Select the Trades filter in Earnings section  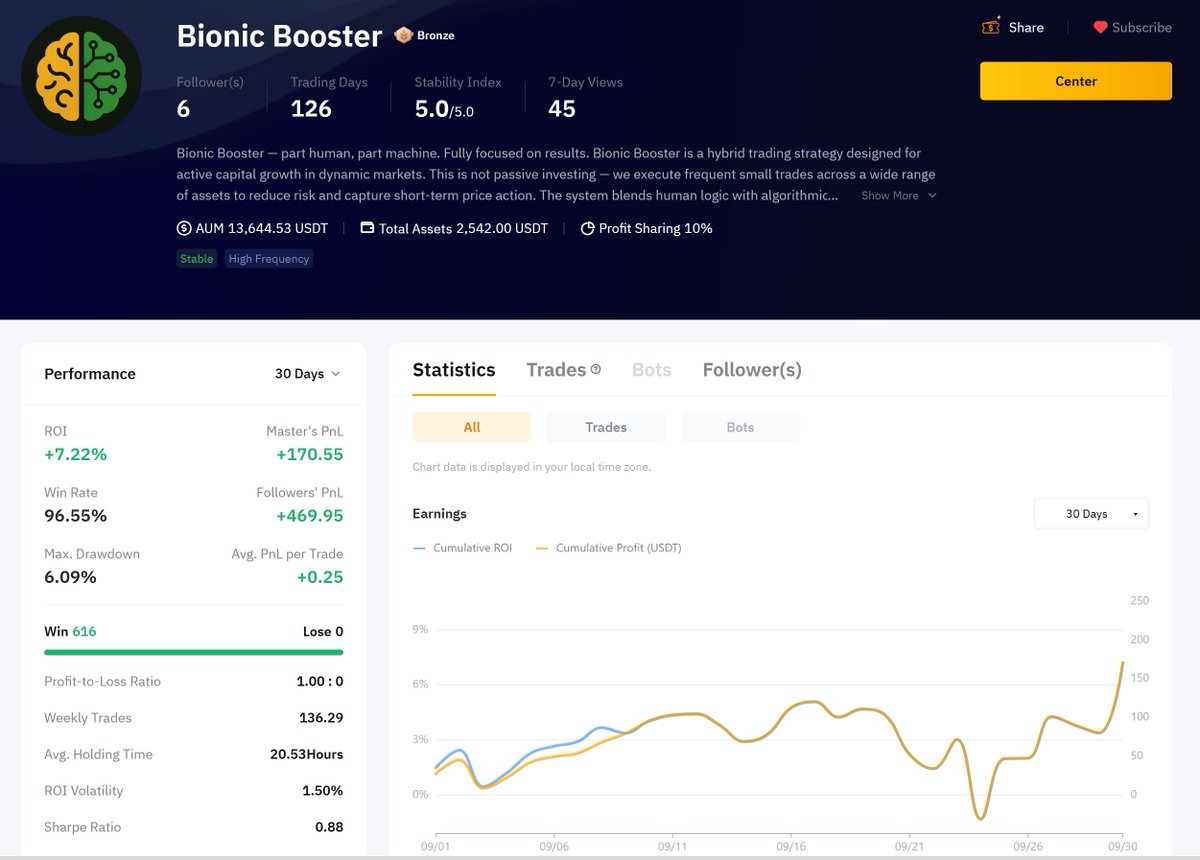point(605,427)
